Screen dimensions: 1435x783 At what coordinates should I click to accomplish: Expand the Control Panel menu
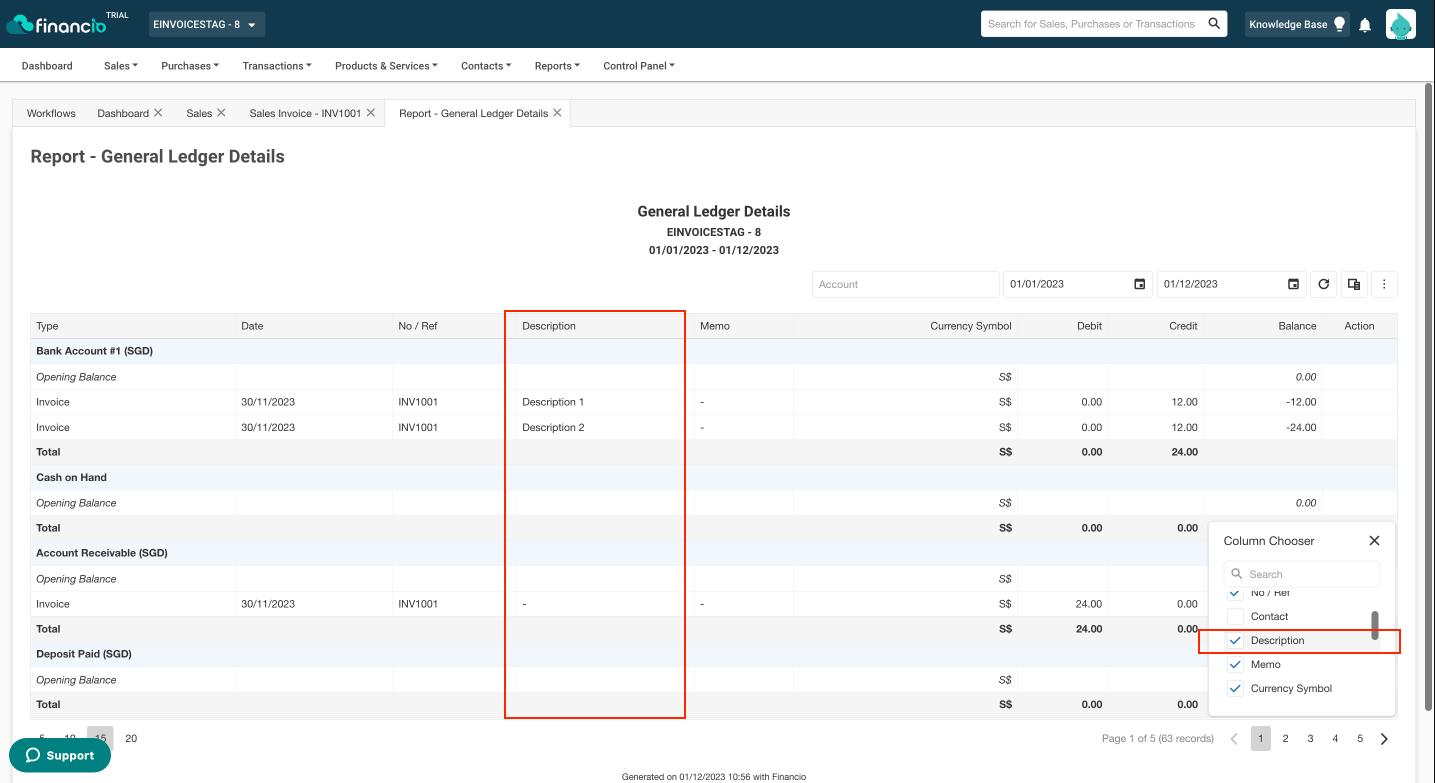pos(639,66)
